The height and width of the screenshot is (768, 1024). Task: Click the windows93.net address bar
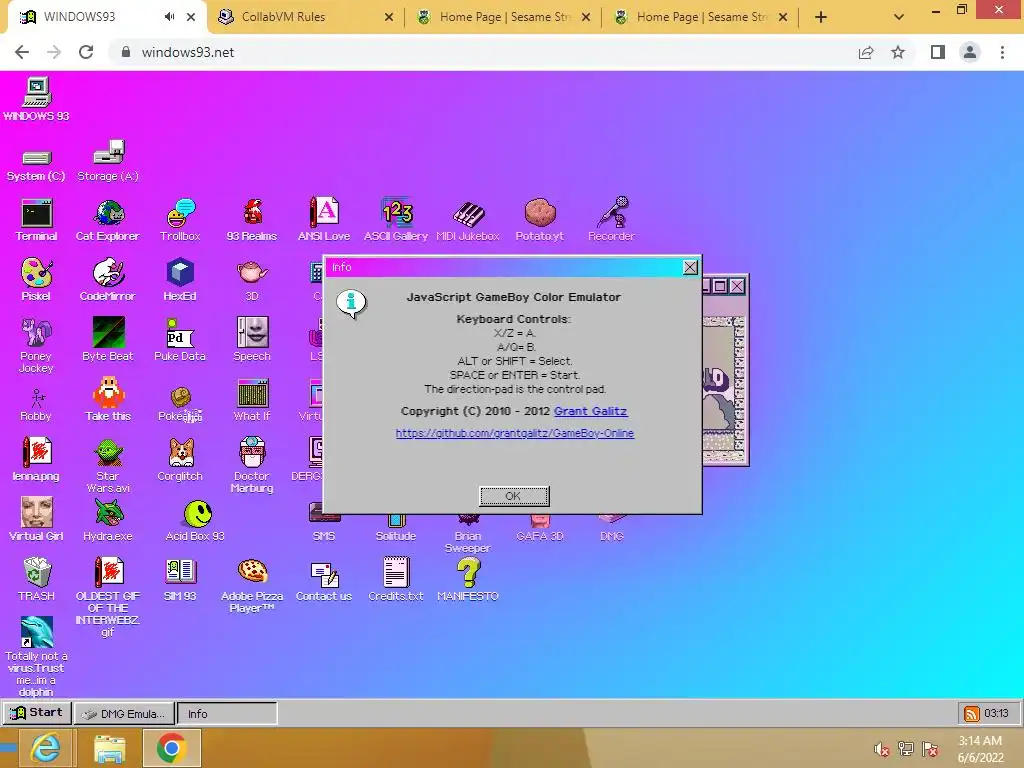point(483,52)
